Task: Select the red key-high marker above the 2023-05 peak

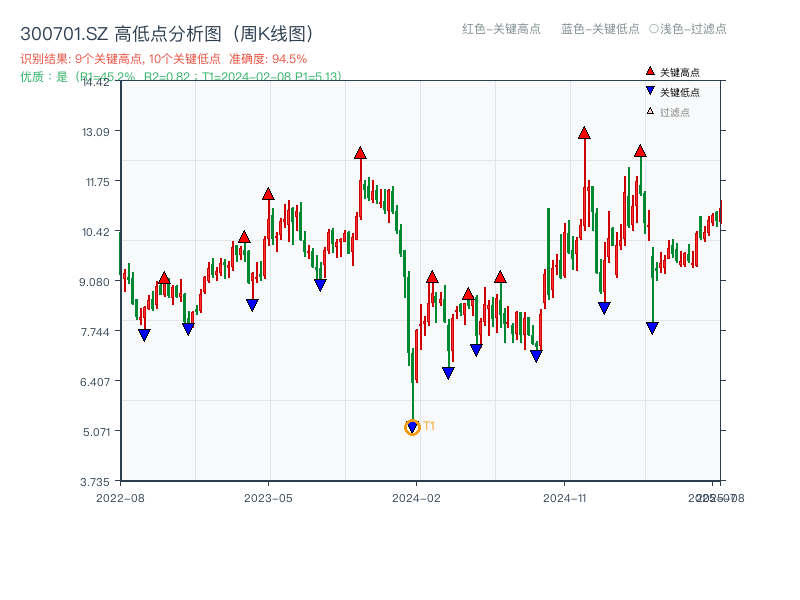Action: click(267, 195)
